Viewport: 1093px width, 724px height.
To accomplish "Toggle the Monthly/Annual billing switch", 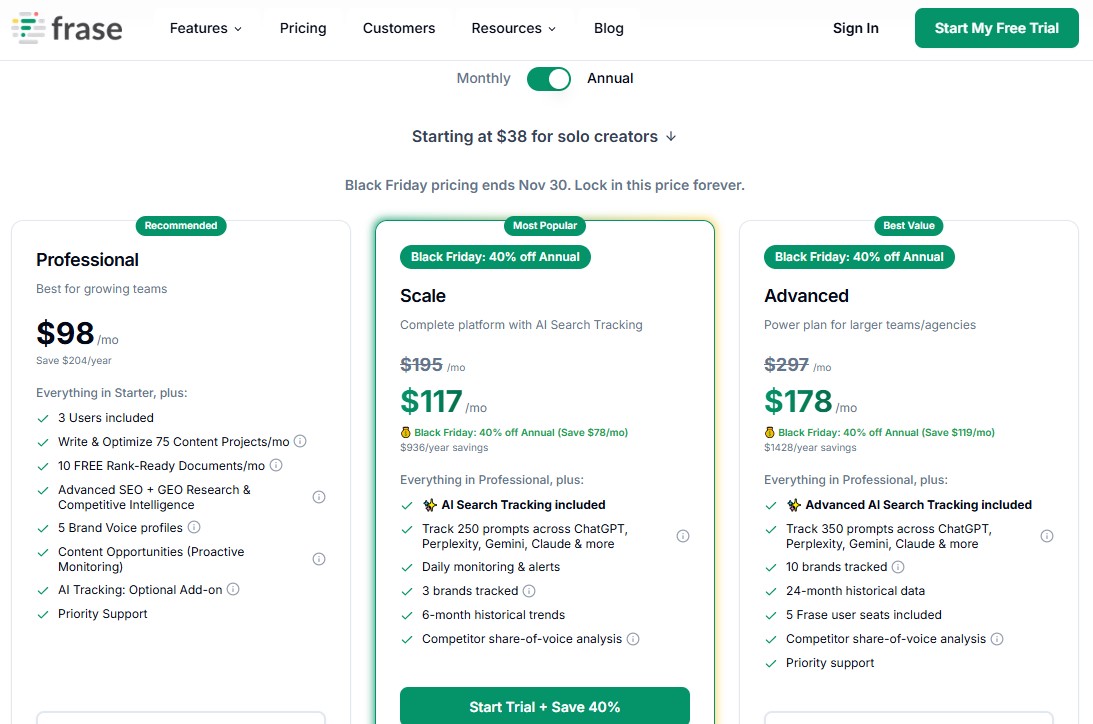I will [x=549, y=78].
